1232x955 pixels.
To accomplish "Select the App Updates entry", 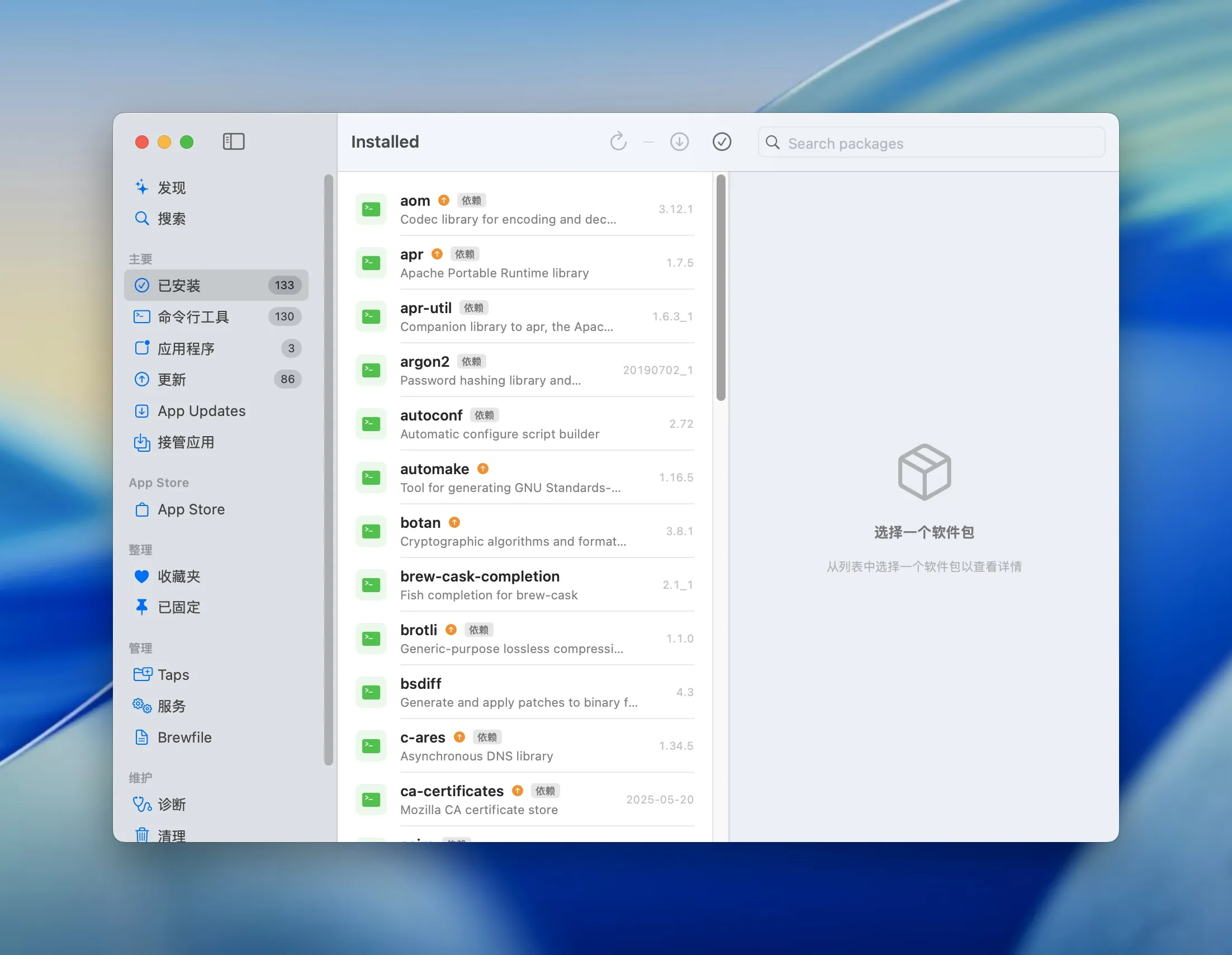I will [x=201, y=410].
